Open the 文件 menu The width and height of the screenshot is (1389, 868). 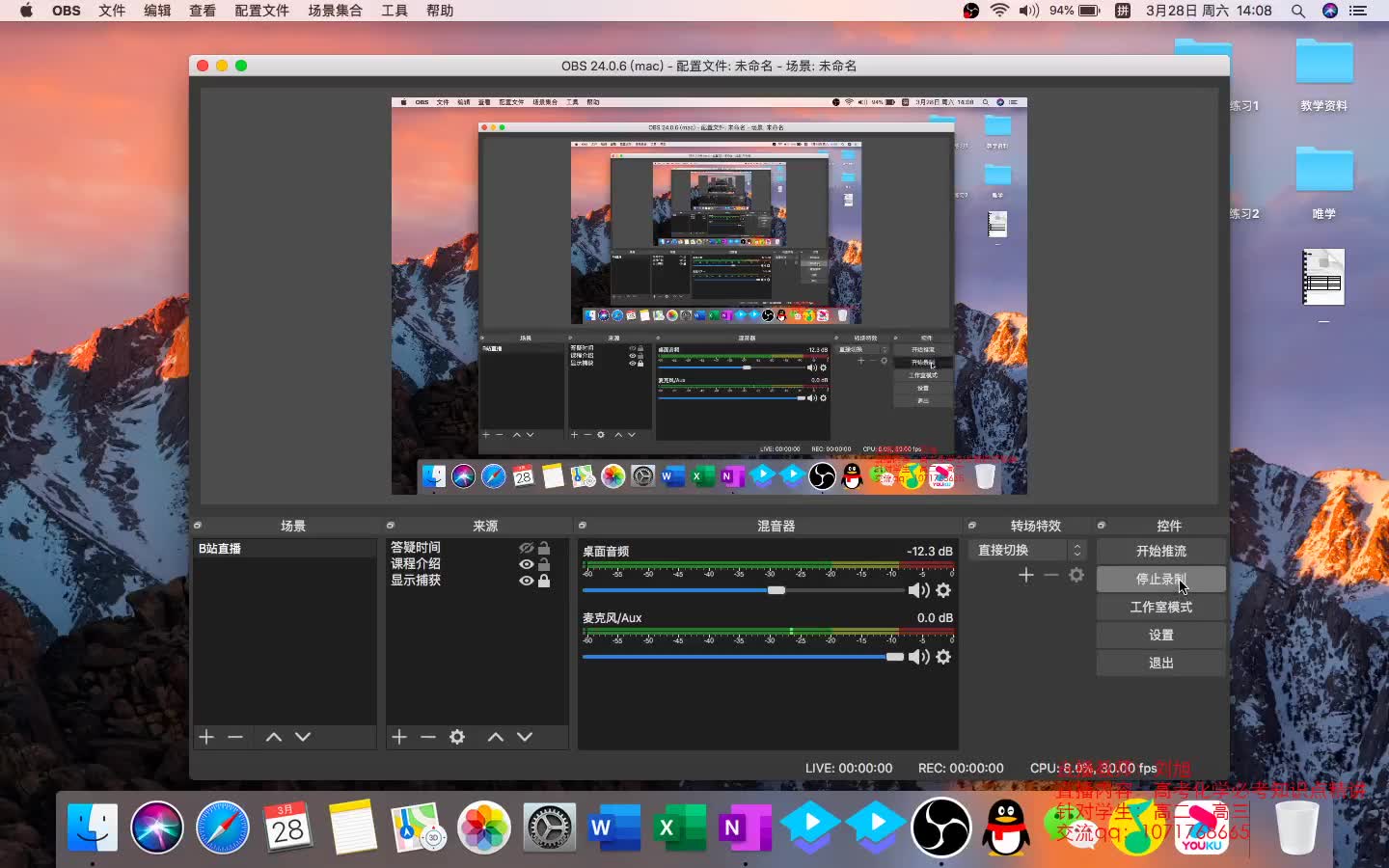(112, 11)
